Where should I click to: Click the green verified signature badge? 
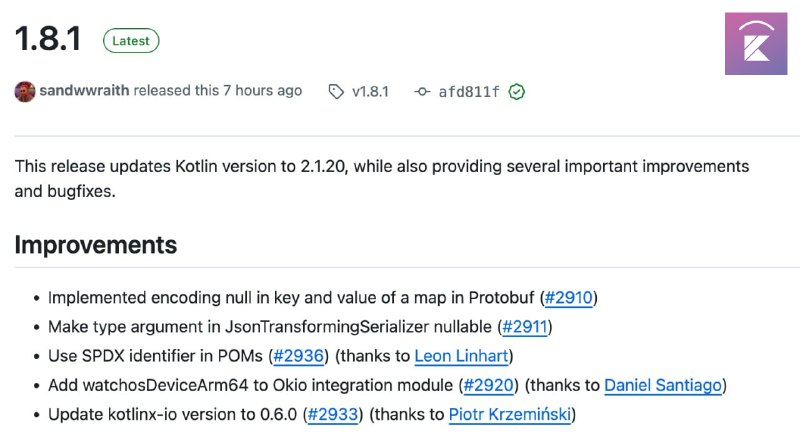[x=516, y=92]
